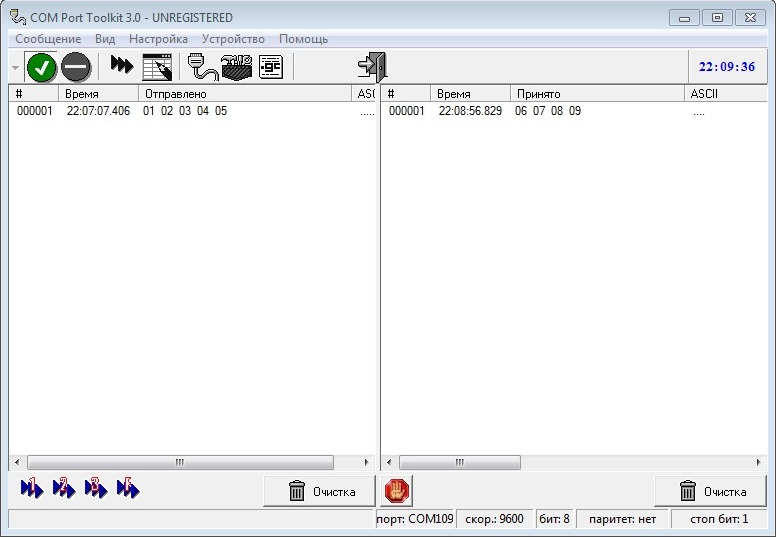Send quick message number 1
The height and width of the screenshot is (537, 776).
[x=32, y=488]
